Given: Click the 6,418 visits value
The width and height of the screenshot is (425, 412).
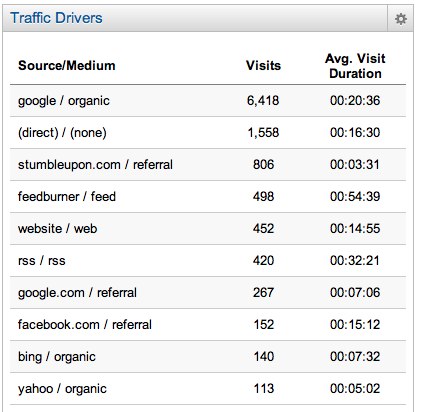Looking at the screenshot, I should (x=263, y=101).
